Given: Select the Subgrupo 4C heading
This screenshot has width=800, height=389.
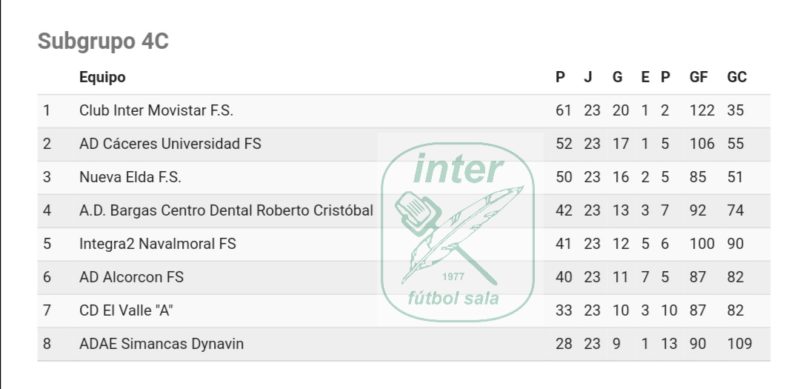Looking at the screenshot, I should (x=103, y=41).
